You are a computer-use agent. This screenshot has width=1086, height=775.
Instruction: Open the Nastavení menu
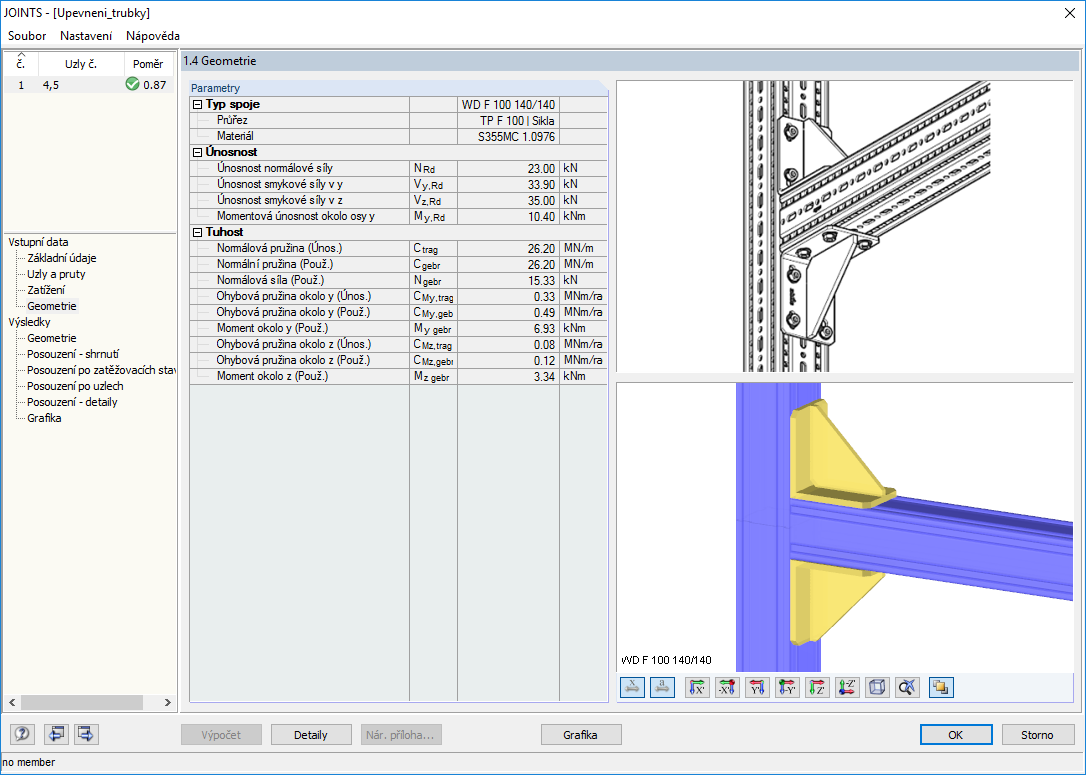click(86, 36)
